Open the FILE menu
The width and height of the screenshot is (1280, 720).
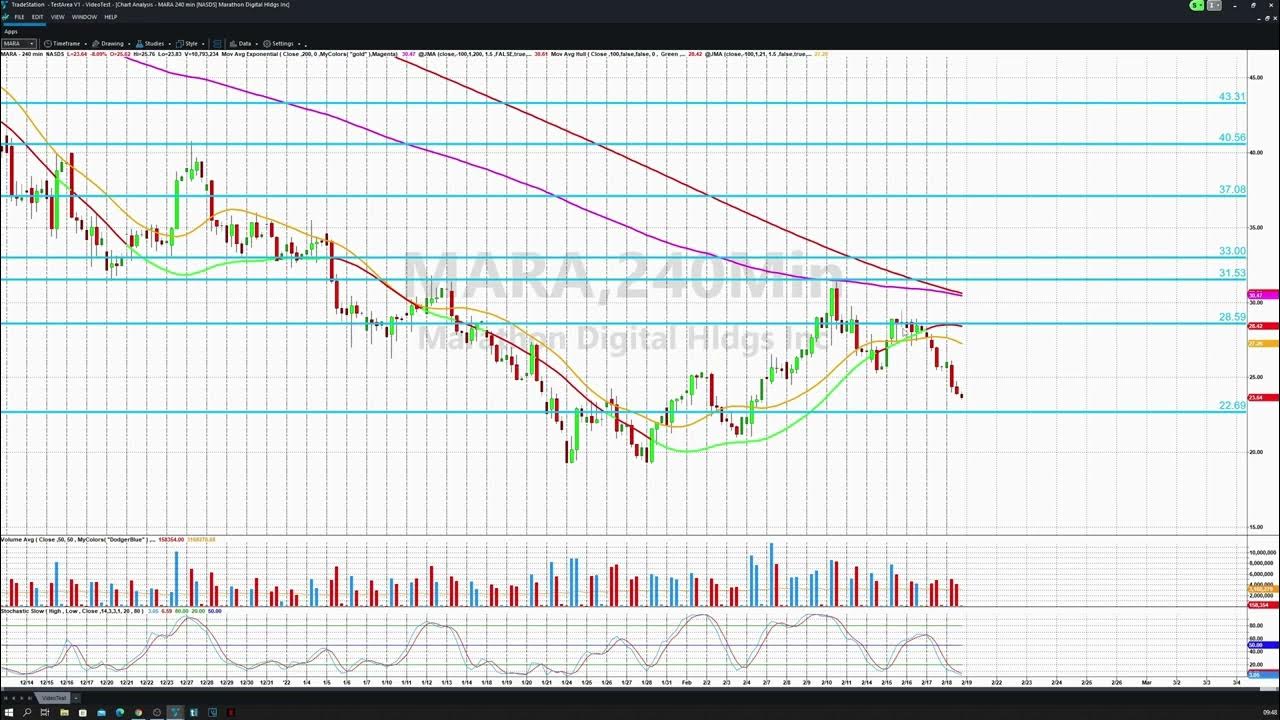[19, 17]
